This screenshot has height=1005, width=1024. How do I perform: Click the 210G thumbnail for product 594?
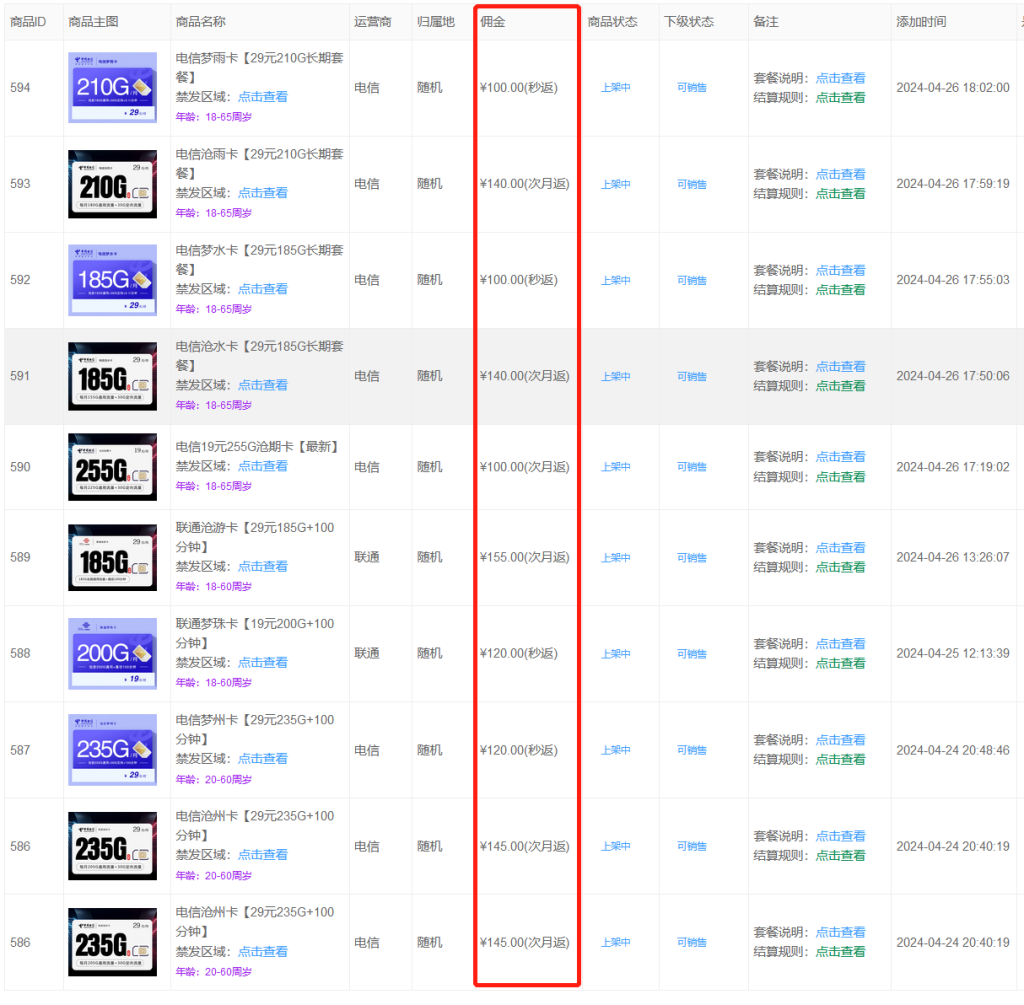112,88
